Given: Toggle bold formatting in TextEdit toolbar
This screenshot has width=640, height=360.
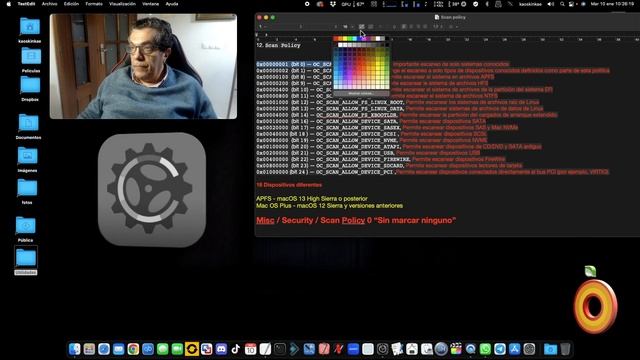Looking at the screenshot, I should 380,27.
